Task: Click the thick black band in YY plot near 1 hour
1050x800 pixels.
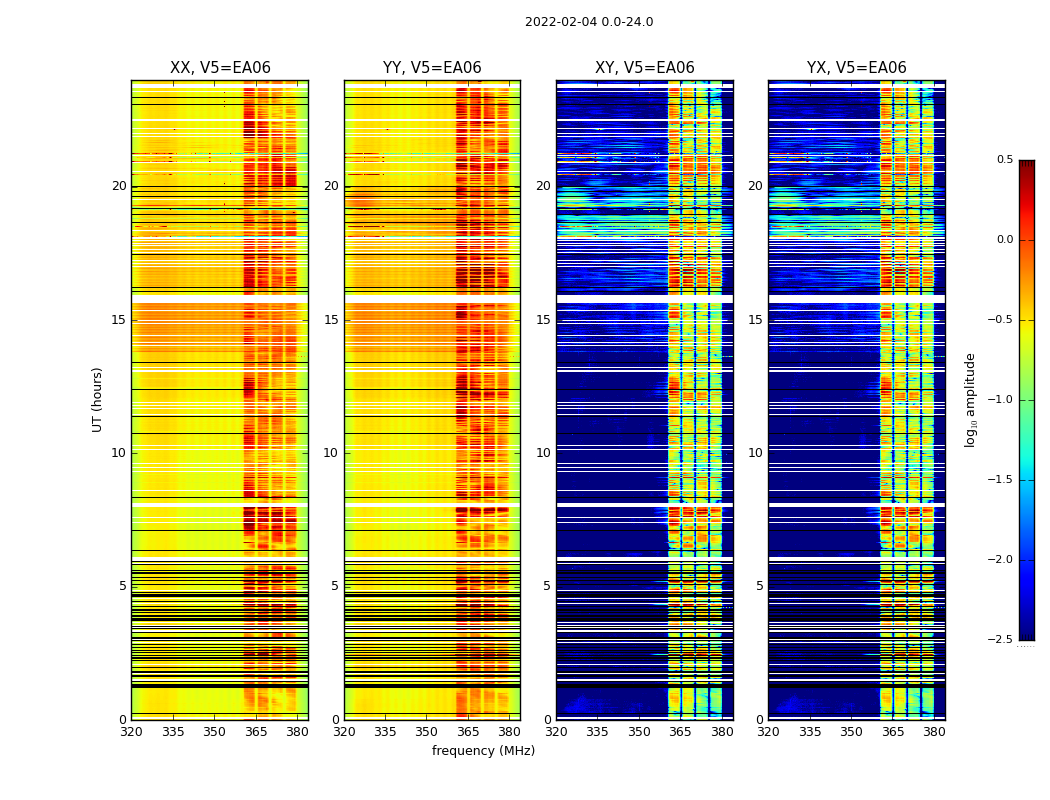Action: coord(433,686)
